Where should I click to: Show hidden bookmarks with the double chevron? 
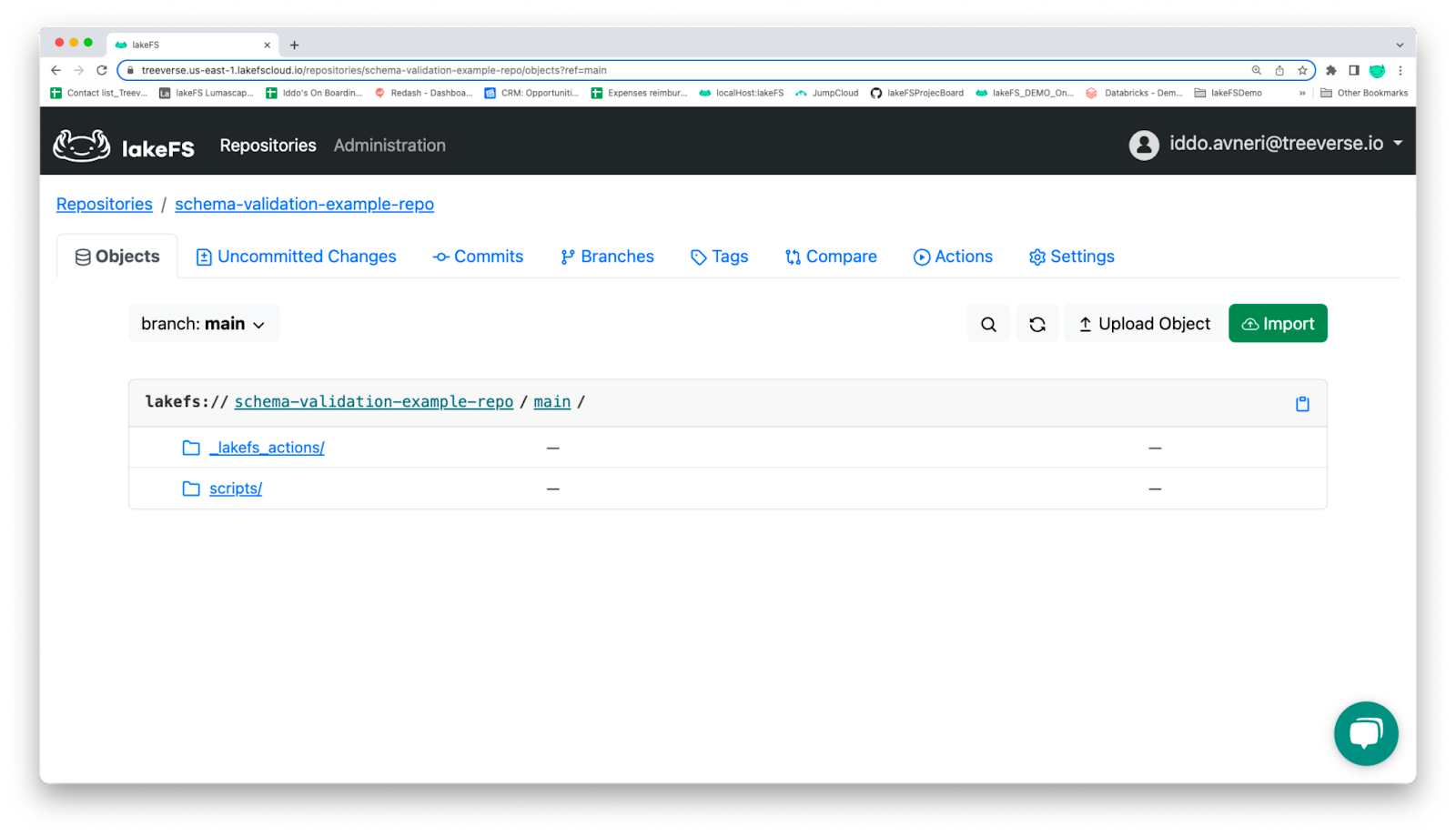(1302, 93)
